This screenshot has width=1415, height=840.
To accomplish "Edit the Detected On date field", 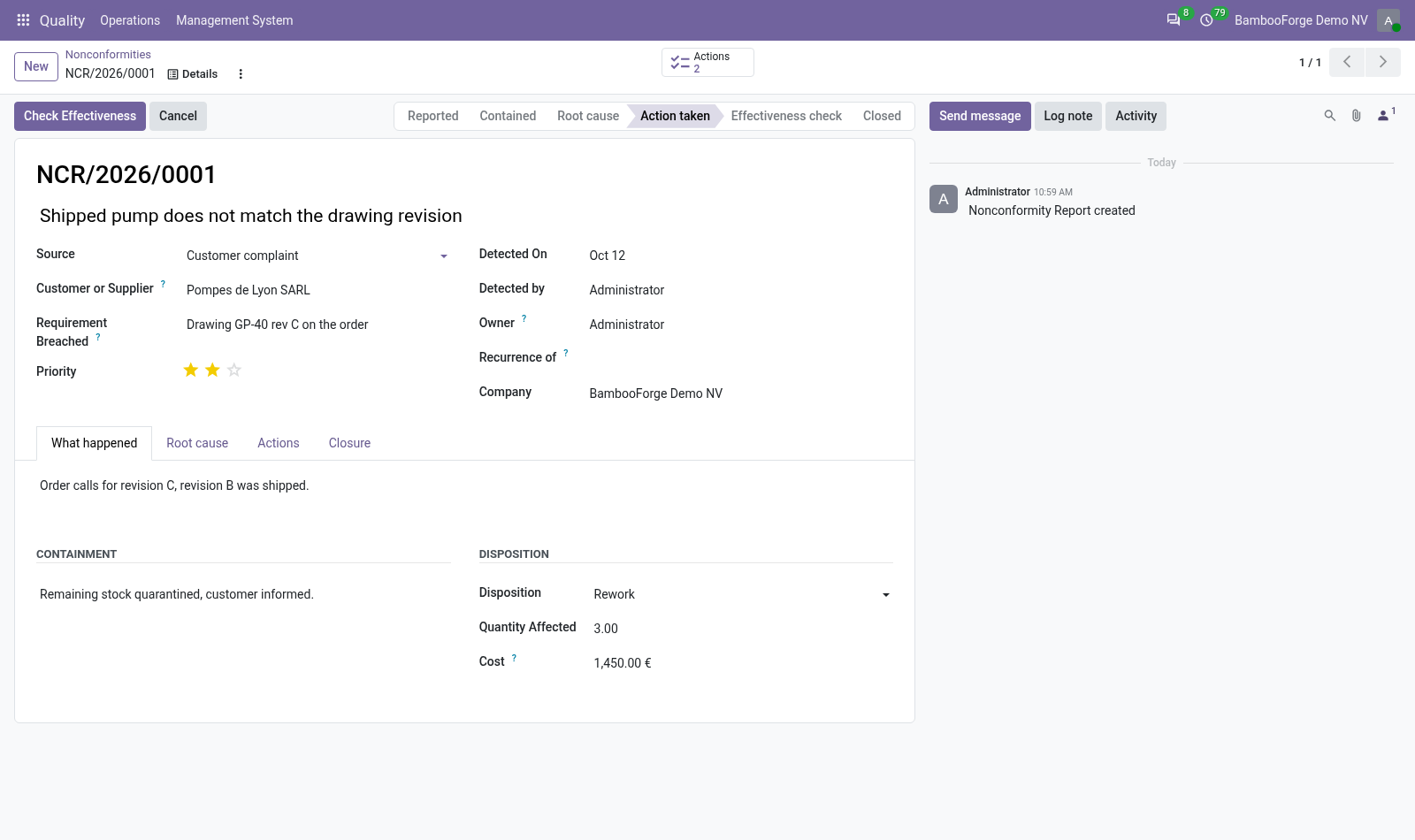I will (x=741, y=256).
